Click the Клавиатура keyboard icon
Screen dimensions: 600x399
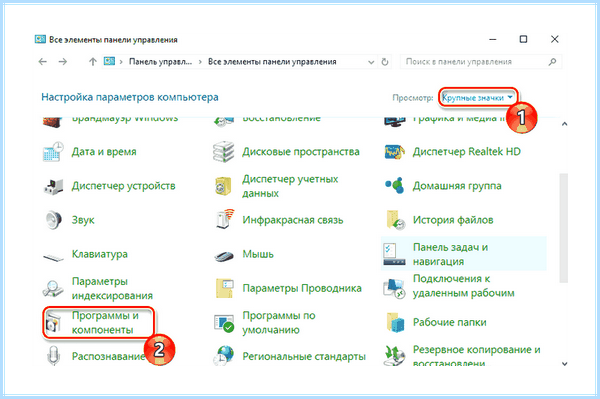(x=53, y=256)
